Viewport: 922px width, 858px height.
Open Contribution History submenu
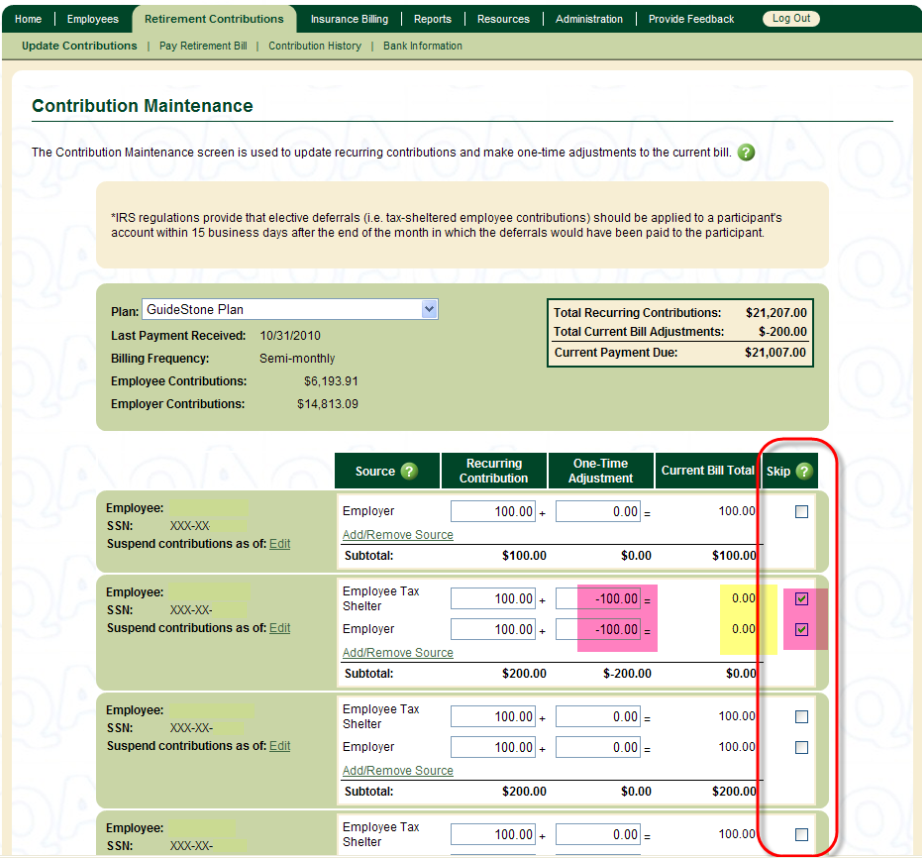(314, 46)
